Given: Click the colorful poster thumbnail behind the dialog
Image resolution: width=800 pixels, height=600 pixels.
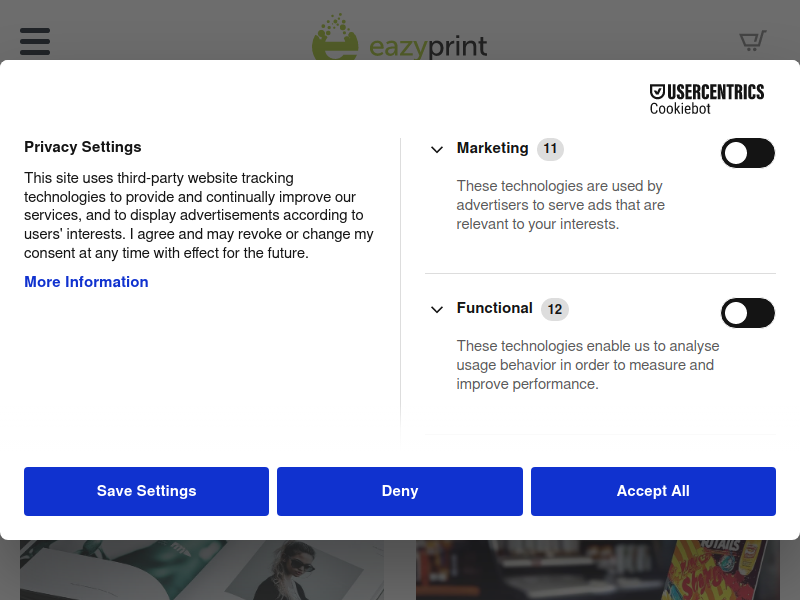Looking at the screenshot, I should 597,570.
